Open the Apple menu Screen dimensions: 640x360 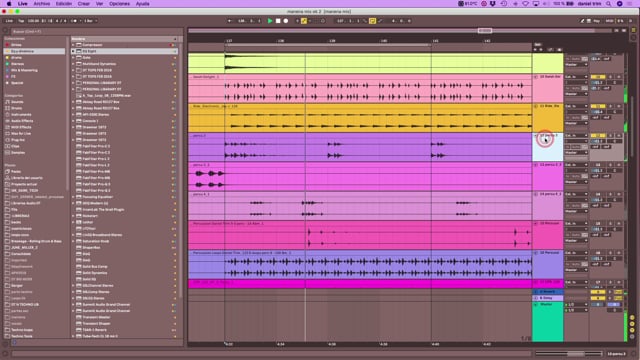[9, 4]
